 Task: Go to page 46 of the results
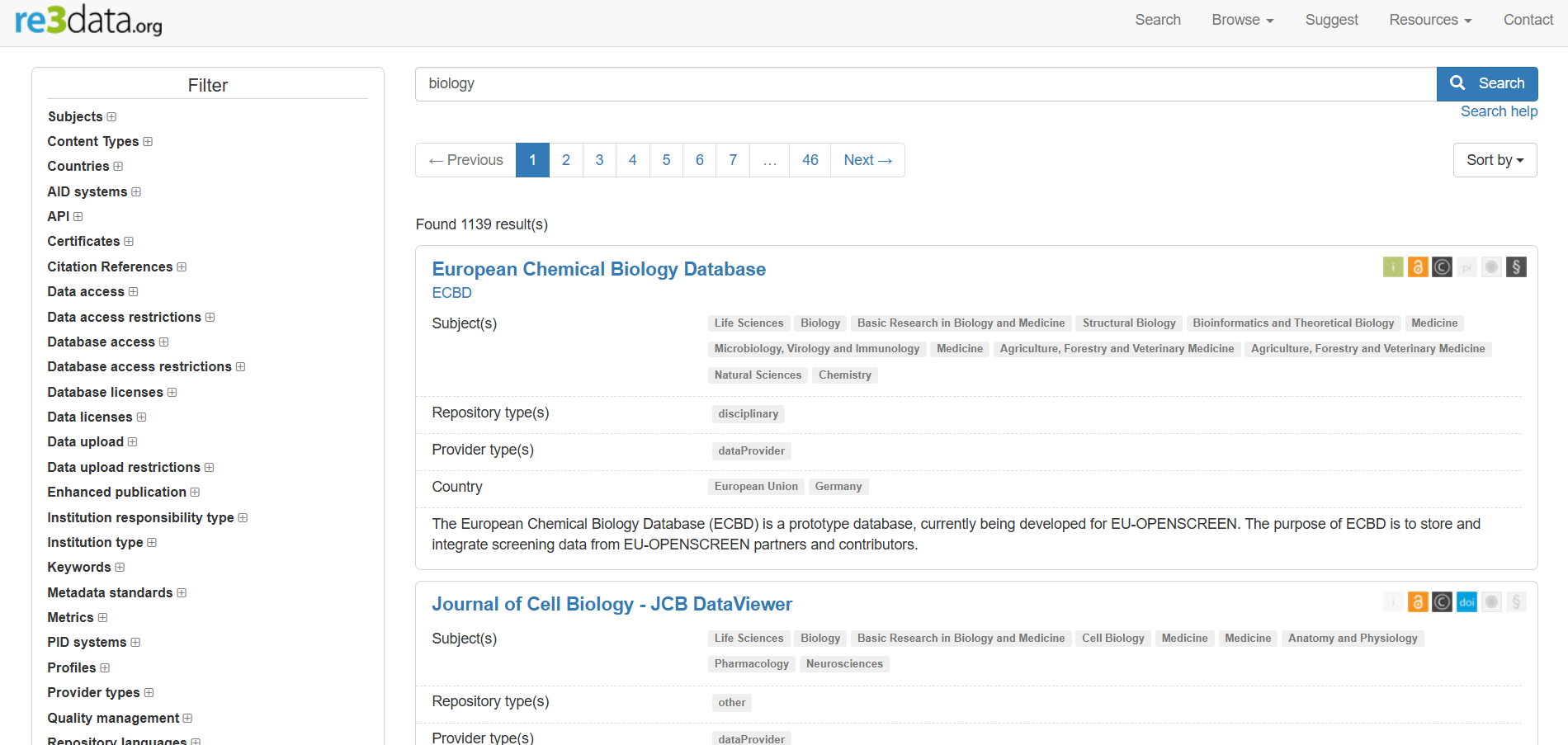coord(810,160)
